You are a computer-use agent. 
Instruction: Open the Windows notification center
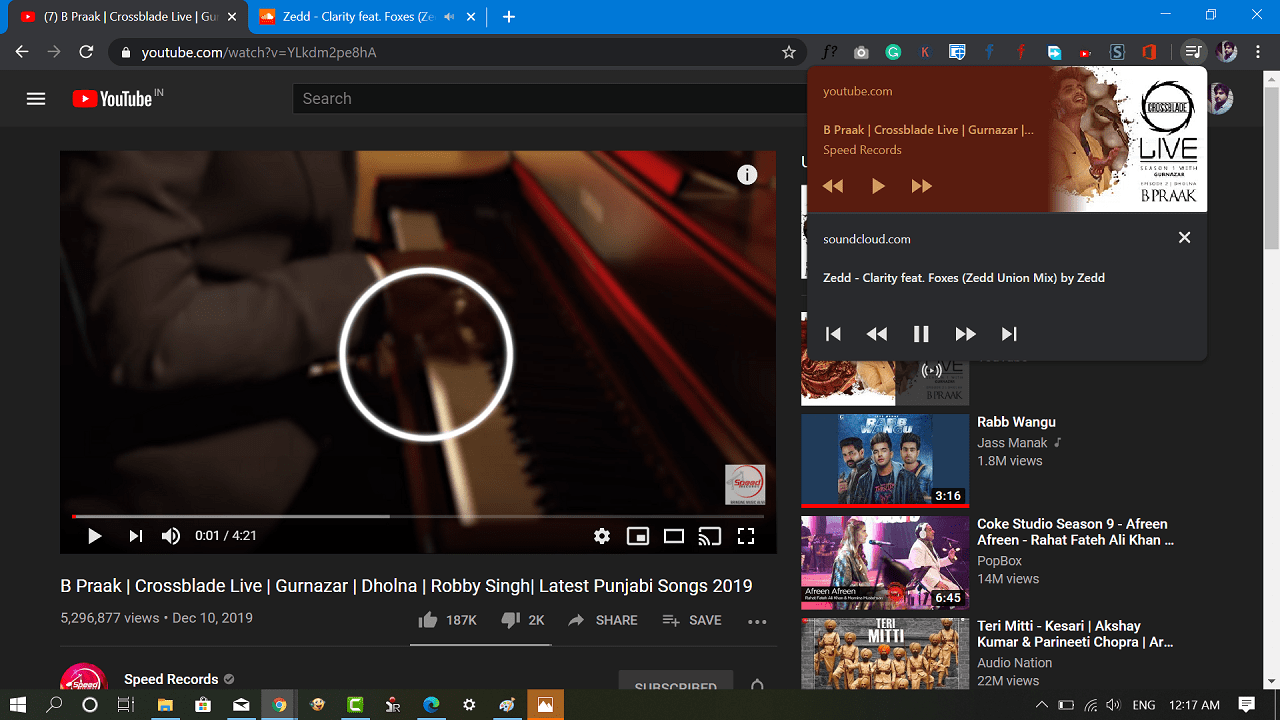pos(1247,705)
